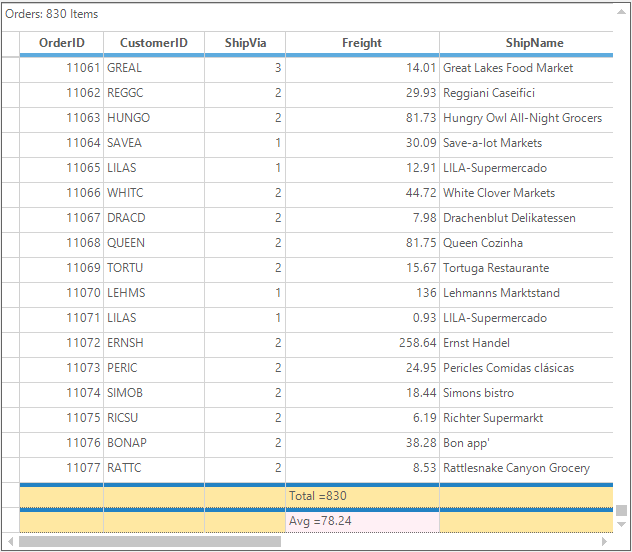Select CustomerID cell RICSU
This screenshot has width=632, height=552.
coord(154,420)
